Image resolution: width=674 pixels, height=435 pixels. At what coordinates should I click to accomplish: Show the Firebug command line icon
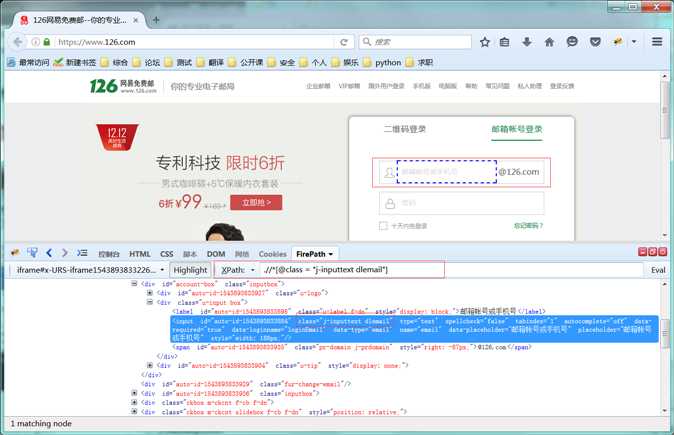pos(82,253)
